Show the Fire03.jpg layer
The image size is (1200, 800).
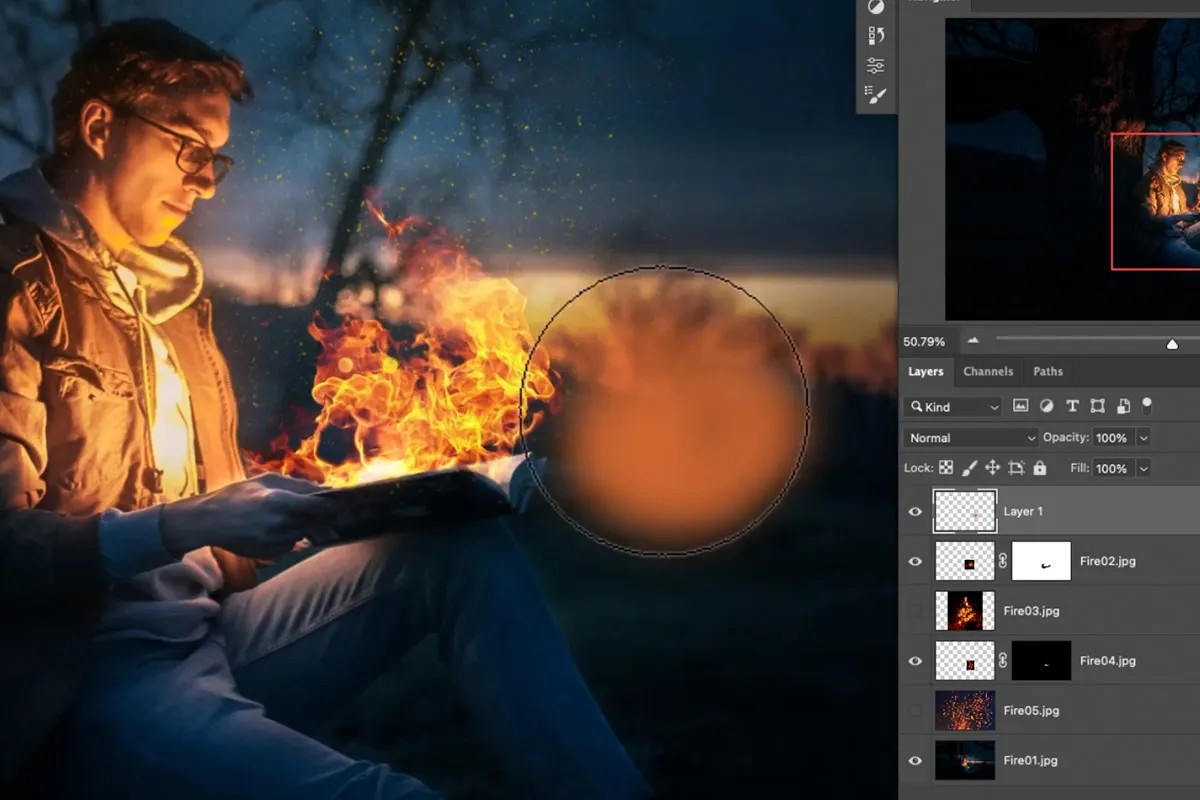[x=915, y=611]
